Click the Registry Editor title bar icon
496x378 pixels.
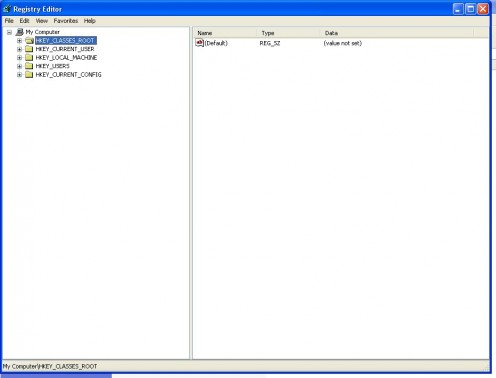point(7,9)
